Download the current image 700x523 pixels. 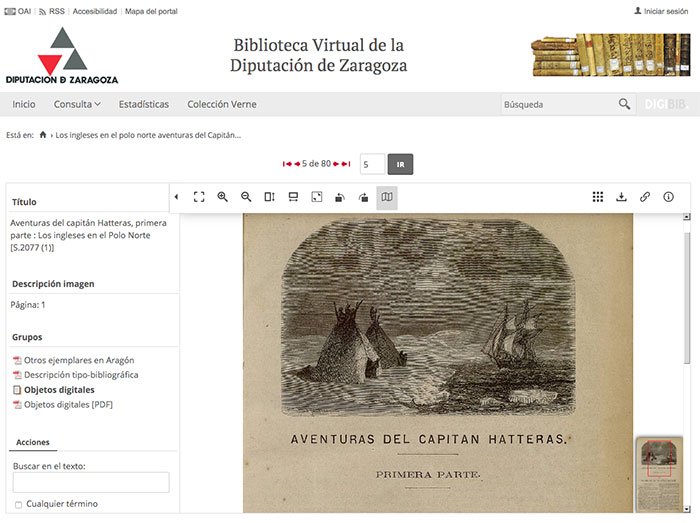(x=621, y=197)
